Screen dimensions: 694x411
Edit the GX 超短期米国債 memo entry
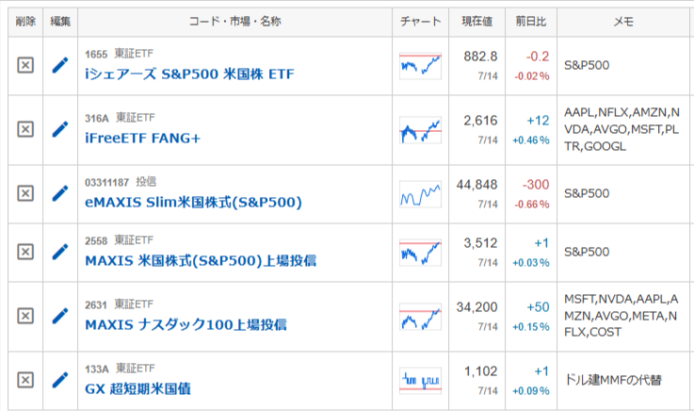[60, 380]
